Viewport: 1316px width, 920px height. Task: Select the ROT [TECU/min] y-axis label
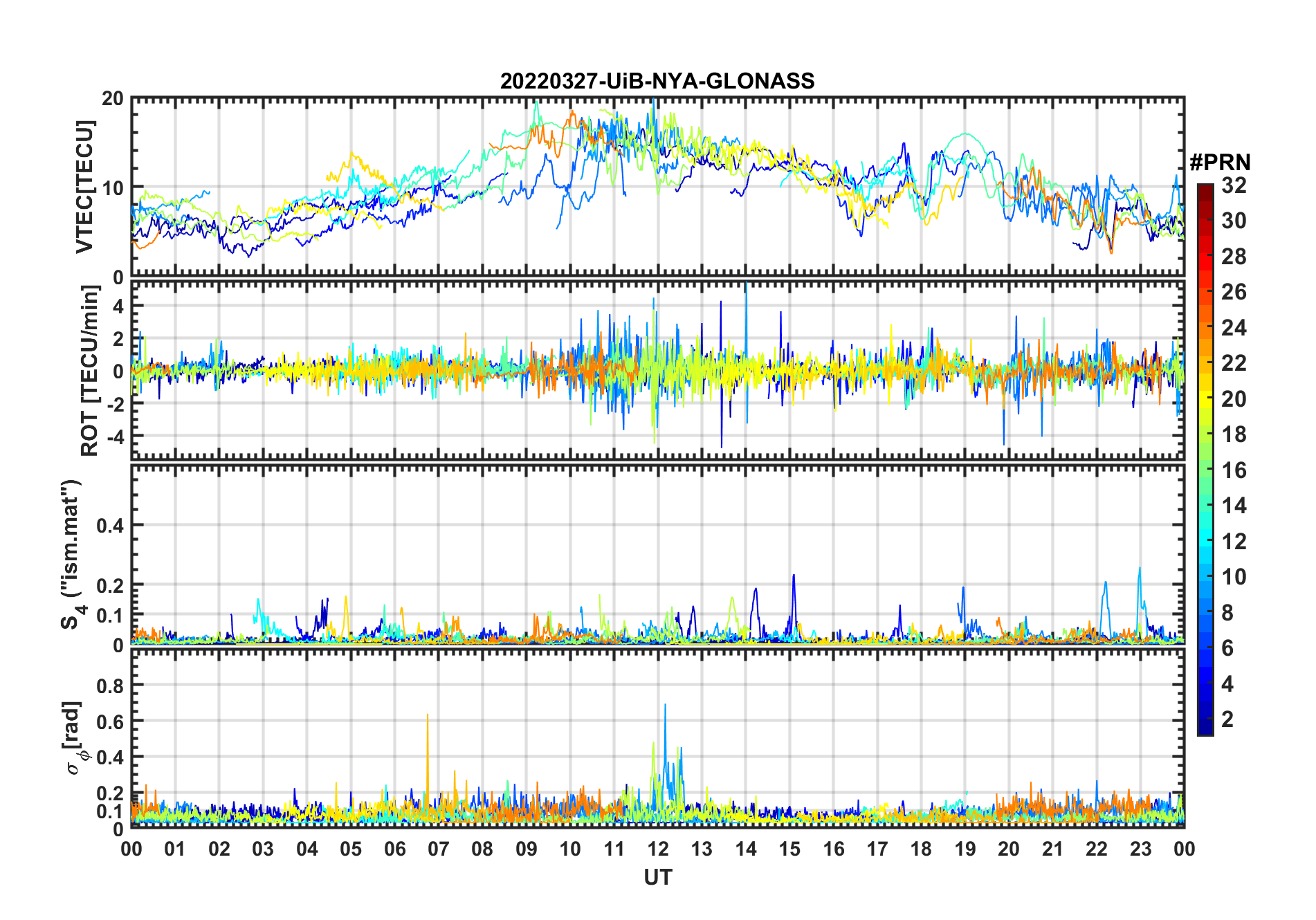tap(90, 371)
